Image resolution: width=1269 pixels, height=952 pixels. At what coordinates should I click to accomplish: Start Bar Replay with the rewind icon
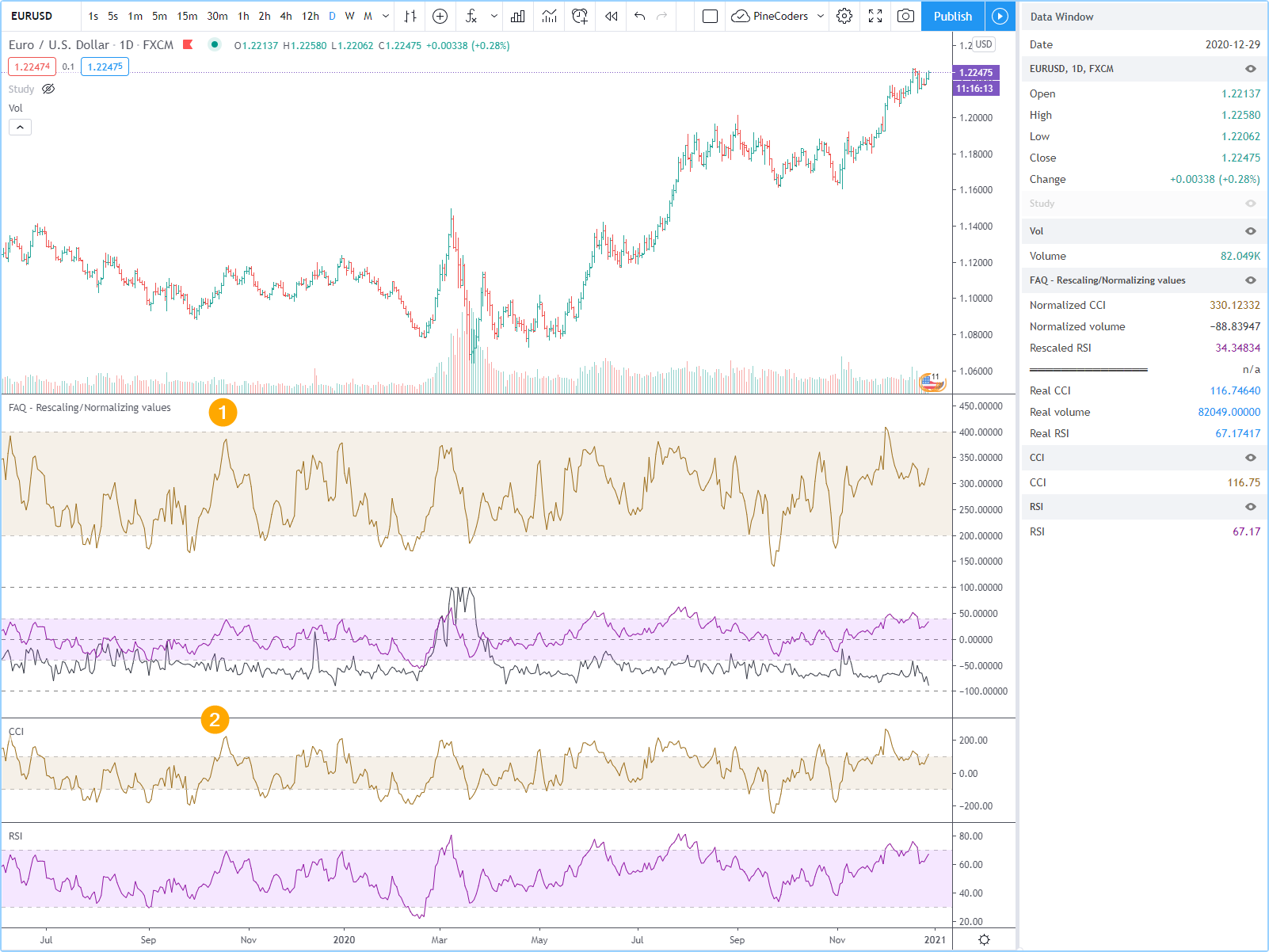(x=611, y=16)
